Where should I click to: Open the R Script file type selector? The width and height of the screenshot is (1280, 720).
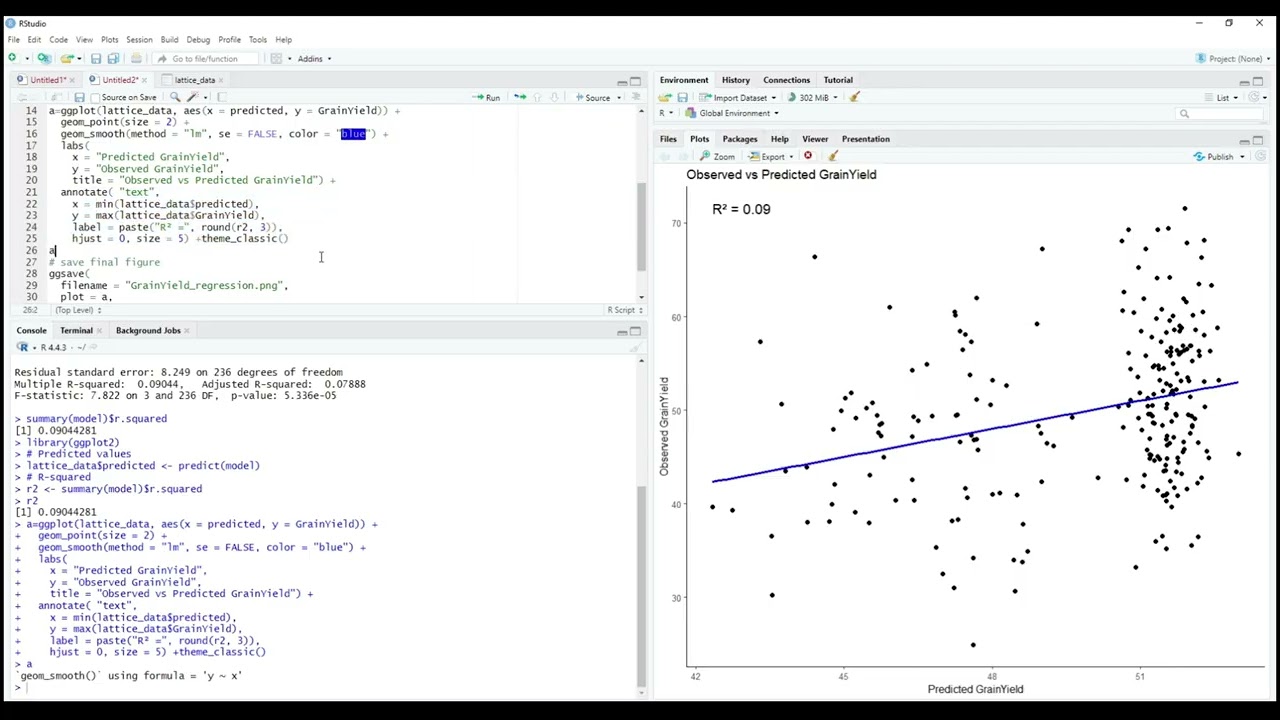pyautogui.click(x=624, y=310)
